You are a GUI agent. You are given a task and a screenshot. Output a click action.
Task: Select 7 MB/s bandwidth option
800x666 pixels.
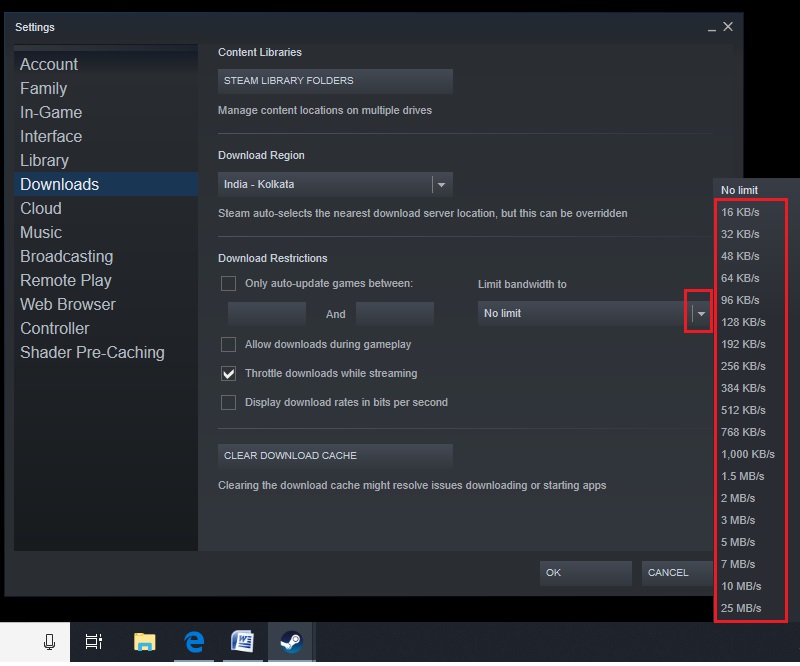point(738,564)
